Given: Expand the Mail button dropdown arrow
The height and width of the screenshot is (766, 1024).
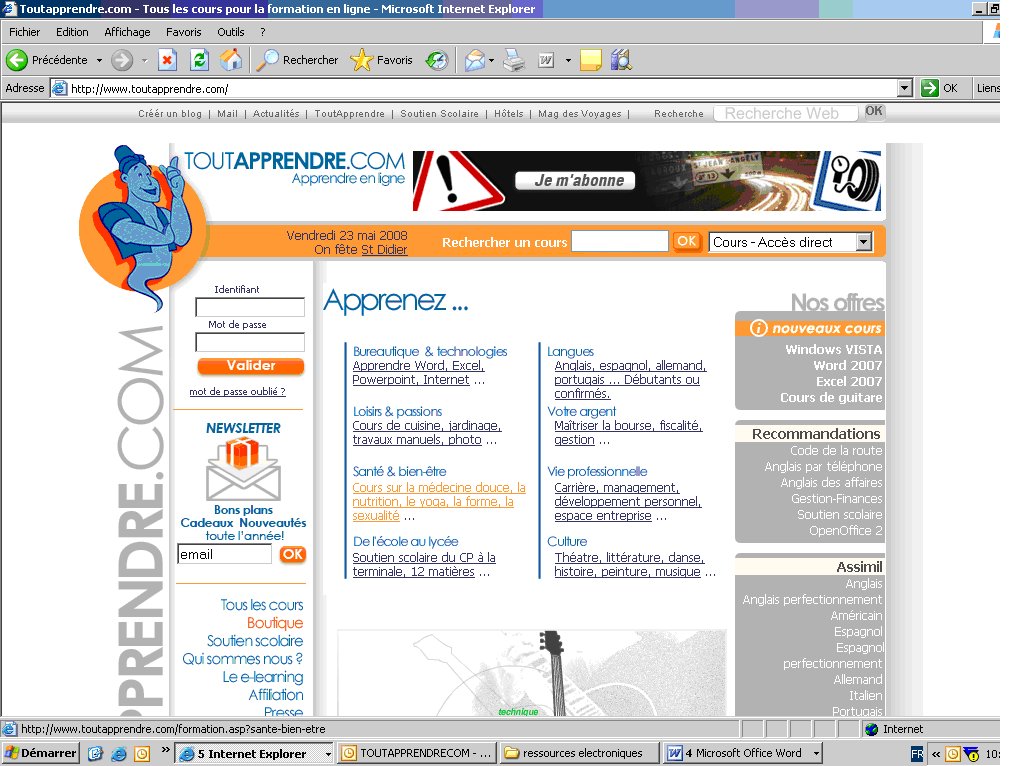Looking at the screenshot, I should pyautogui.click(x=491, y=60).
